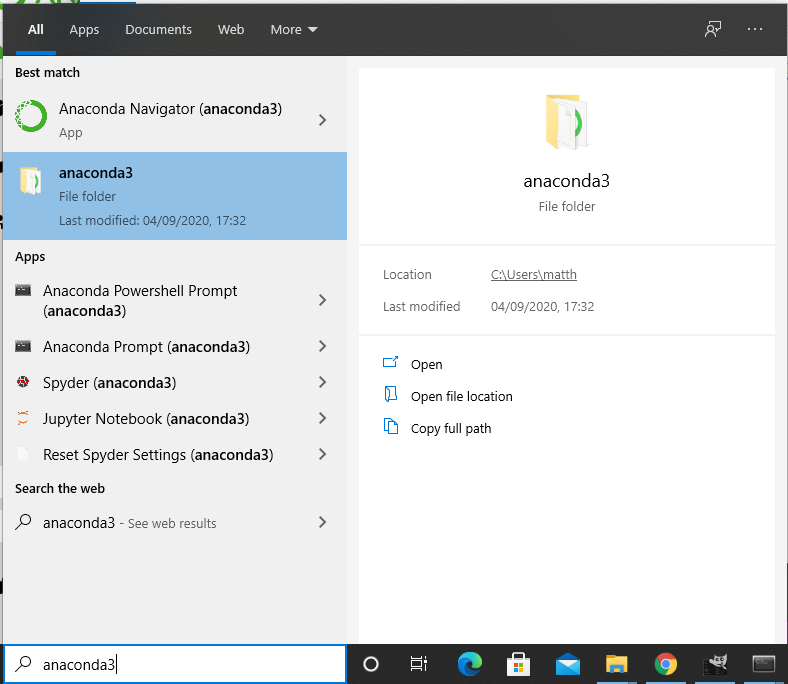Screen dimensions: 788x684
Task: Open Anaconda Navigator (anaconda3) result
Action: coord(175,120)
